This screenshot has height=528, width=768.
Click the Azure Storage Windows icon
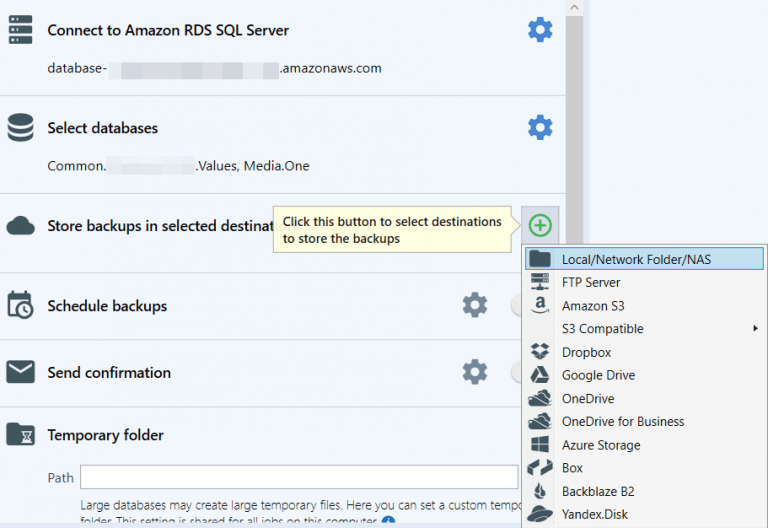(540, 445)
